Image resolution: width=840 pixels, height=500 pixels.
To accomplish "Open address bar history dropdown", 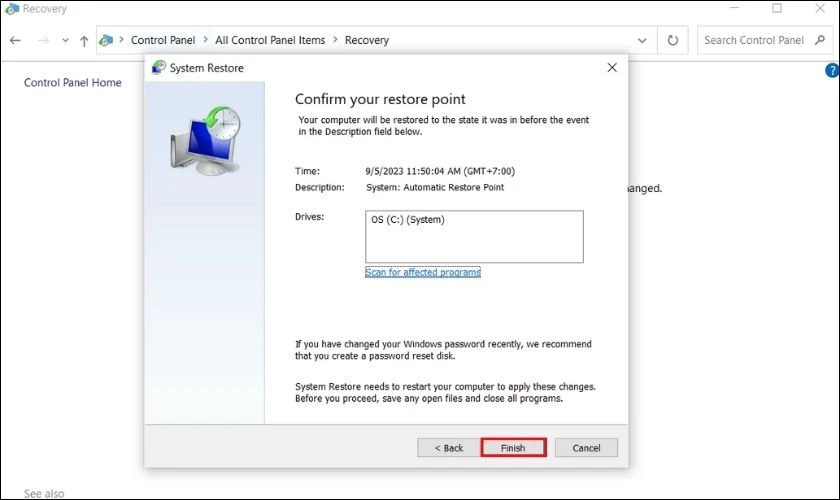I will point(642,40).
